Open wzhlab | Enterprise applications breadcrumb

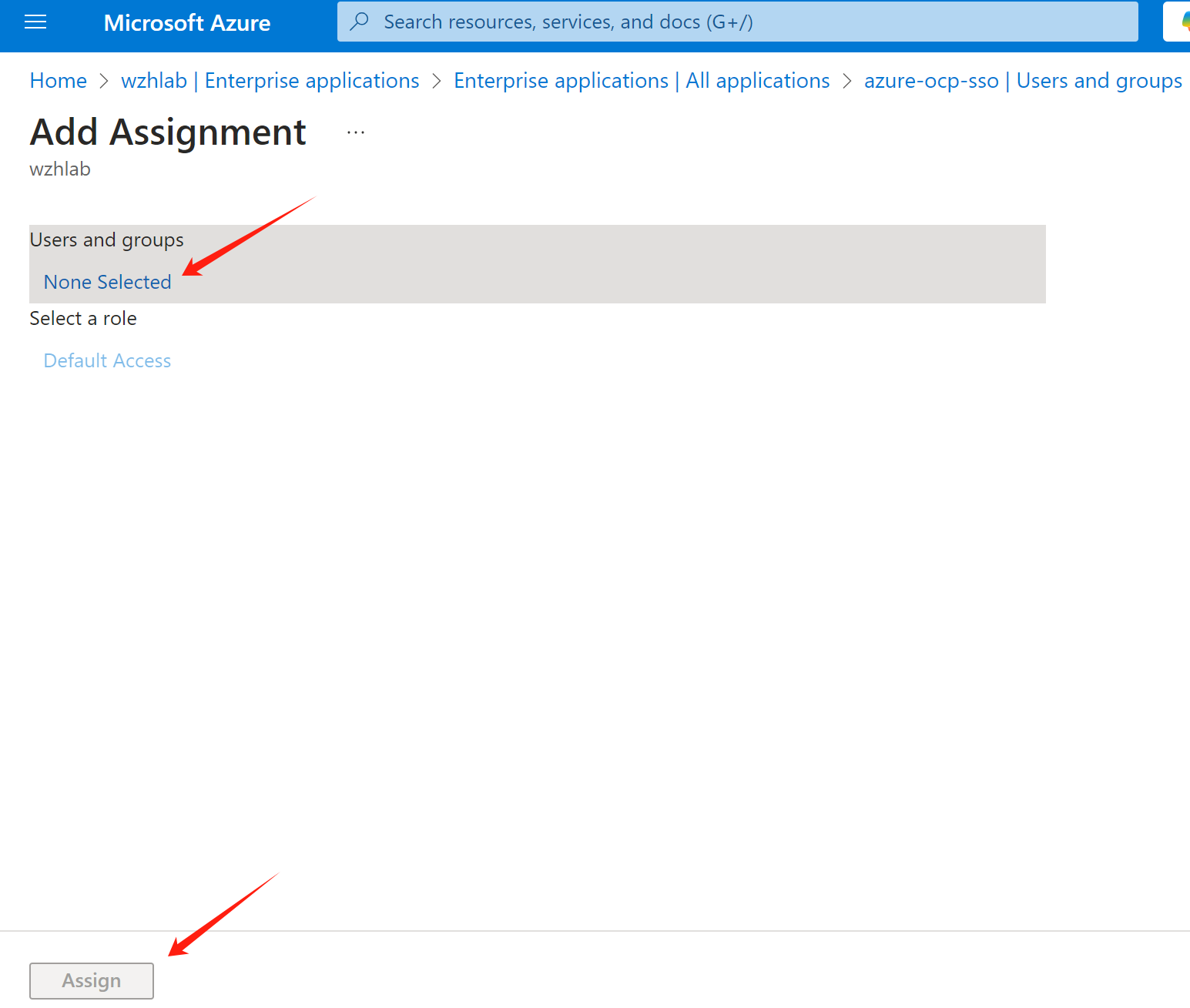pyautogui.click(x=270, y=81)
